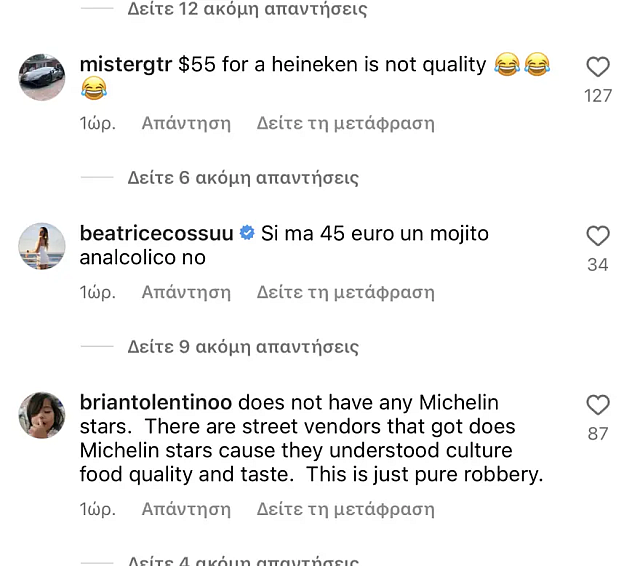
Task: Like mistergtr's Heineken comment
Action: [597, 68]
